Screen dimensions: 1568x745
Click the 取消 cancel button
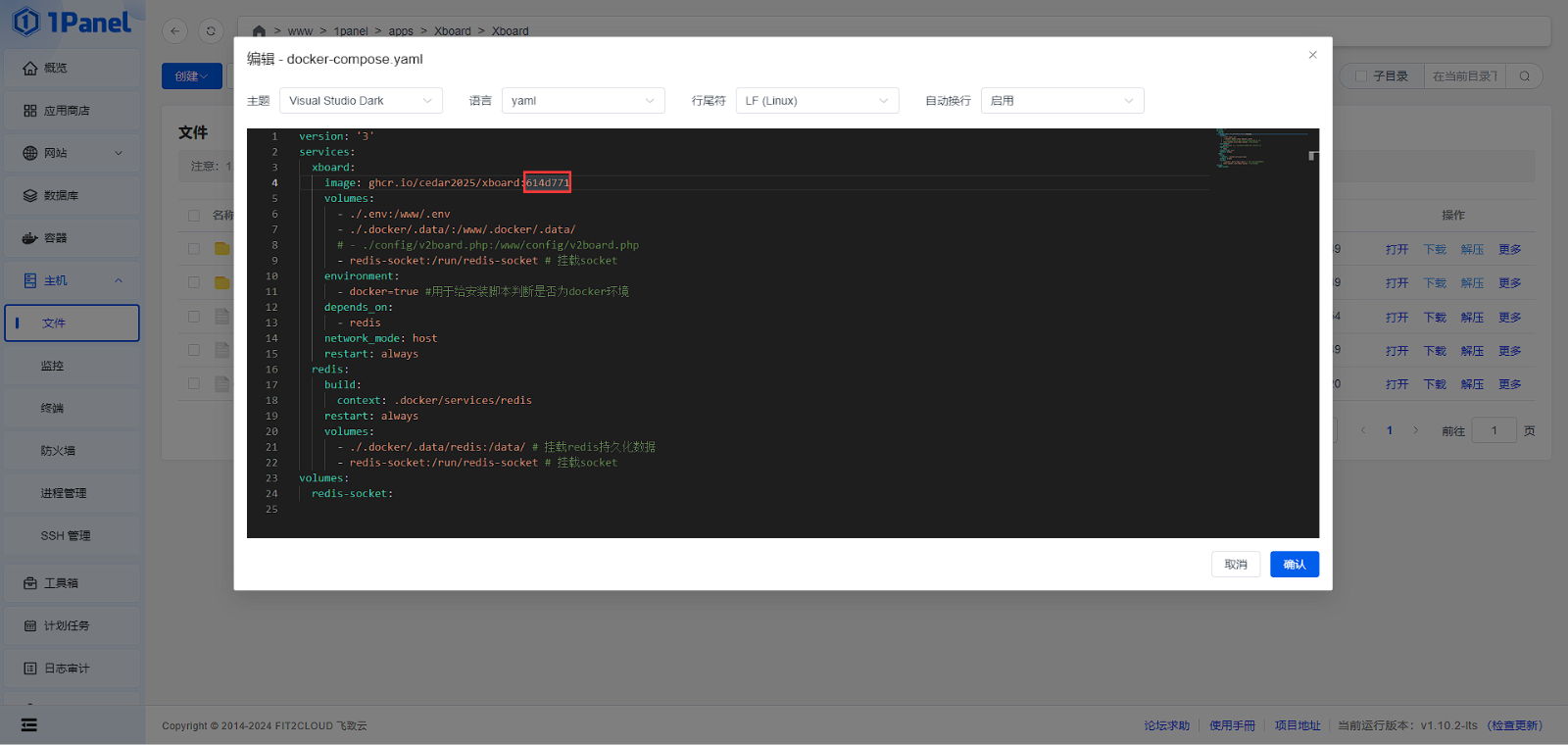[x=1235, y=565]
